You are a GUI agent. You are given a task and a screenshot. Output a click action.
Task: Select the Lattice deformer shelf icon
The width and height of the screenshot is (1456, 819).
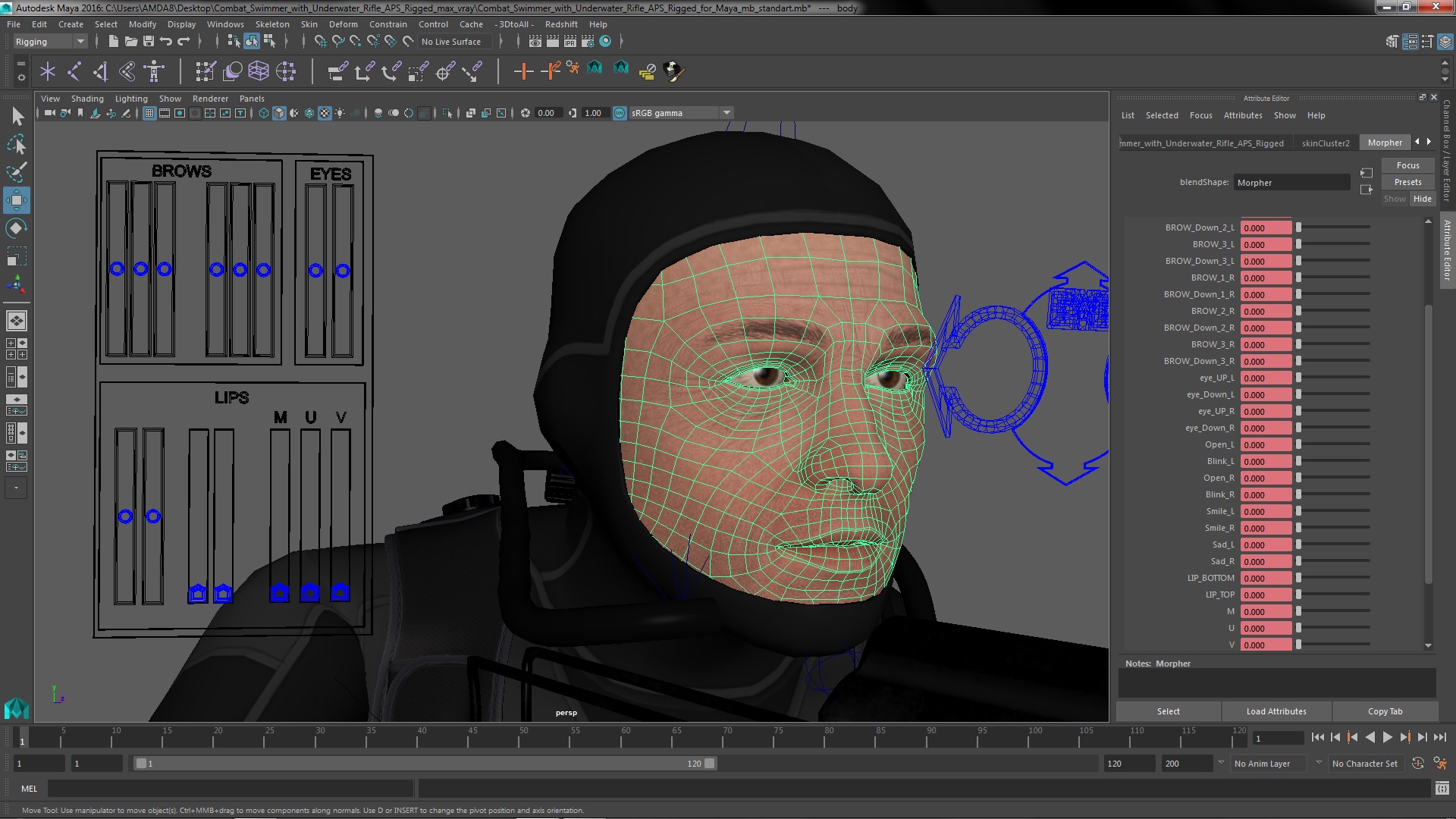(259, 71)
